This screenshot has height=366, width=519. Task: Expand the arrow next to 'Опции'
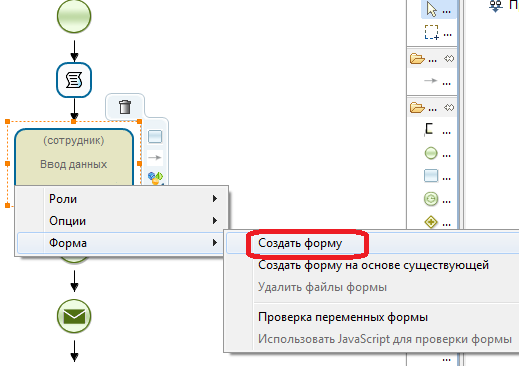click(215, 221)
